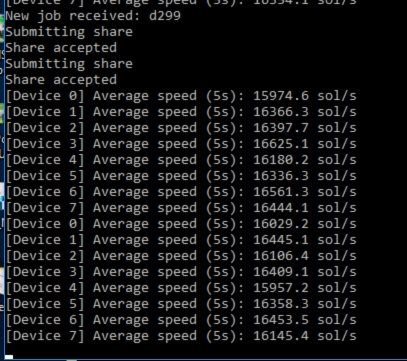Click the Device 7 line reading 16444.1 sol/s

[x=181, y=208]
